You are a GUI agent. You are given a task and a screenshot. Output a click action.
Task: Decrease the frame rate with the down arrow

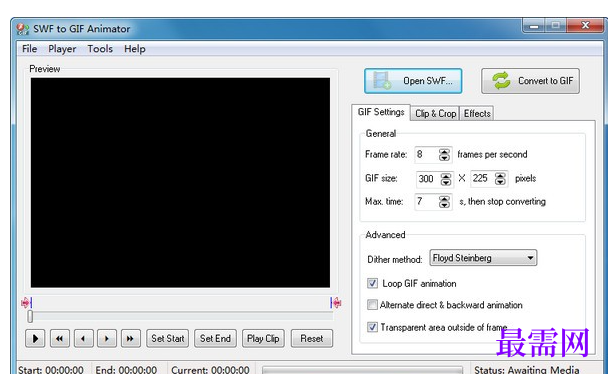point(444,158)
